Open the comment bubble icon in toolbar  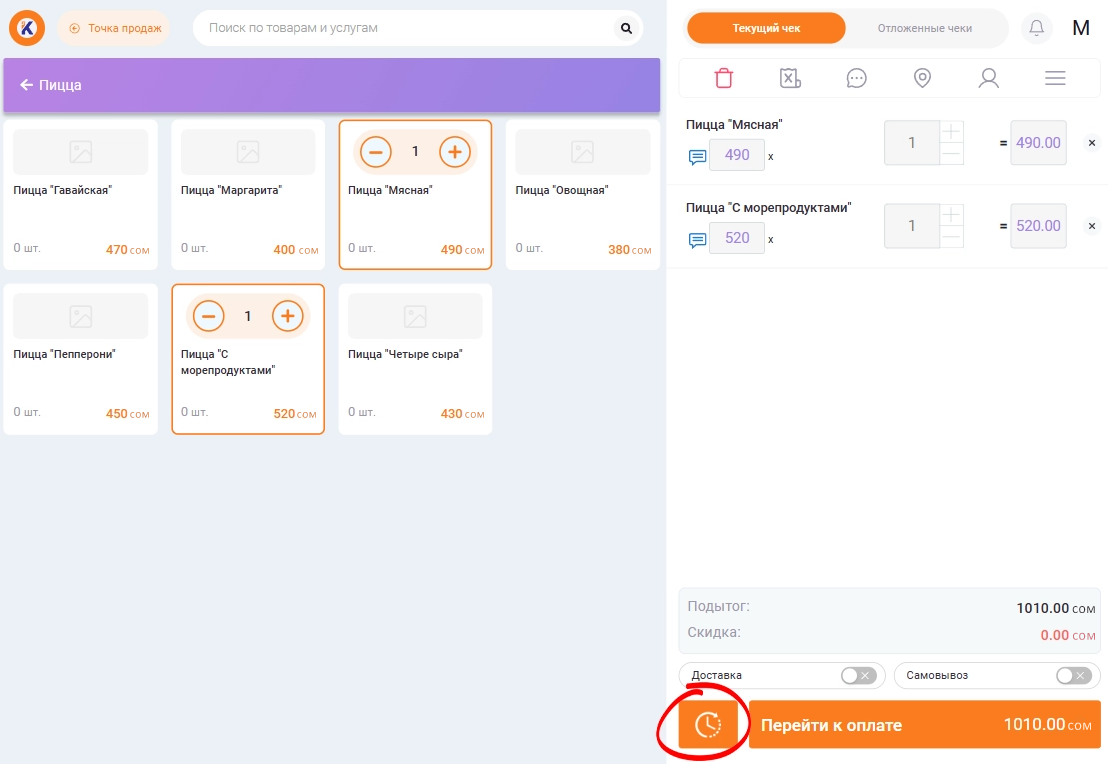(856, 78)
